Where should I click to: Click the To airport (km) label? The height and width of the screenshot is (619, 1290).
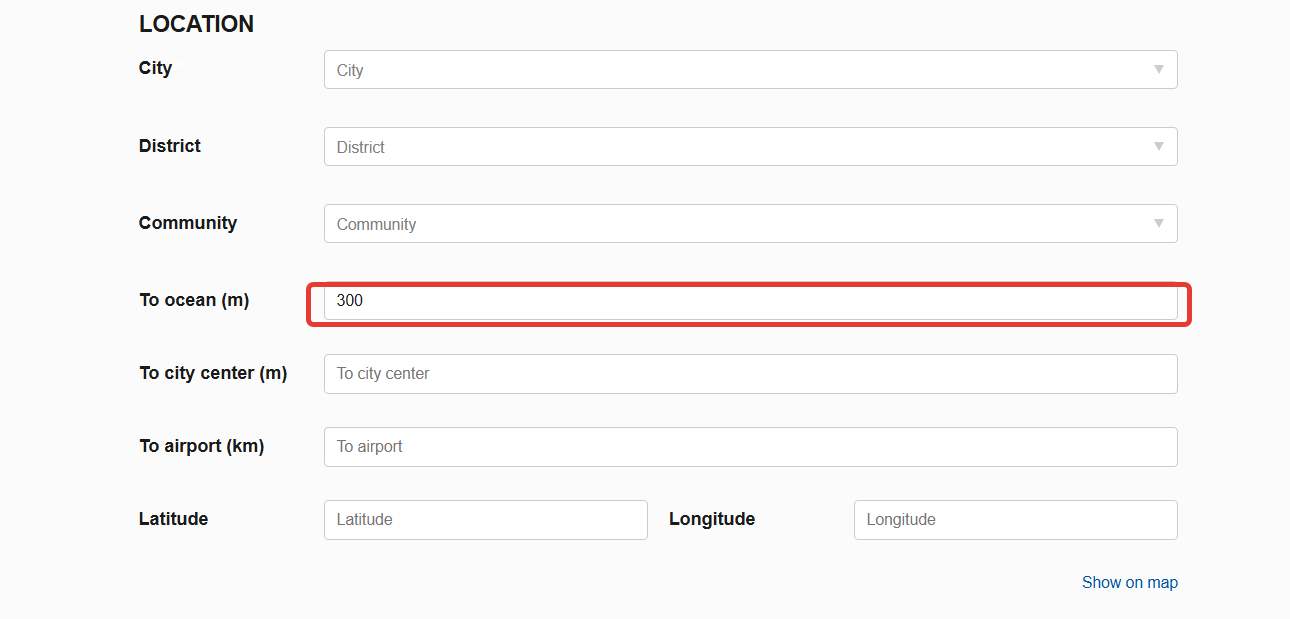point(201,446)
